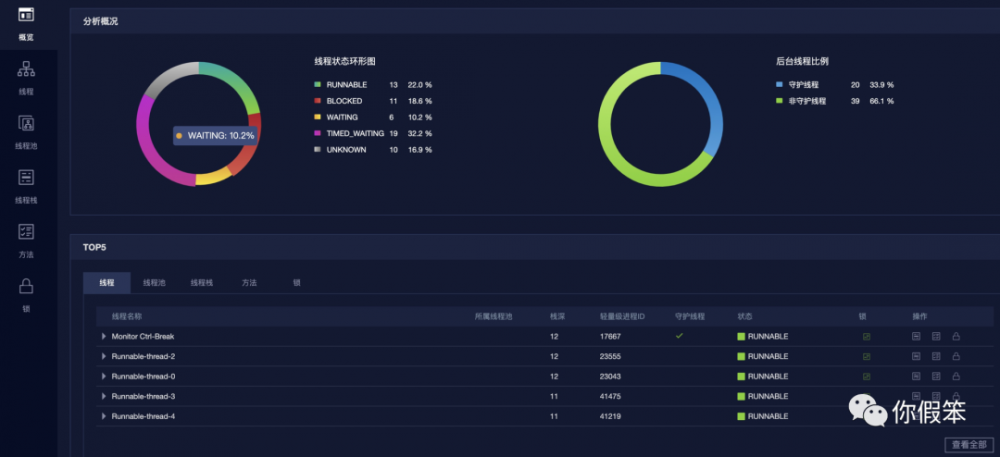Click process ID 23555 cell
Image resolution: width=1000 pixels, height=457 pixels.
[610, 356]
